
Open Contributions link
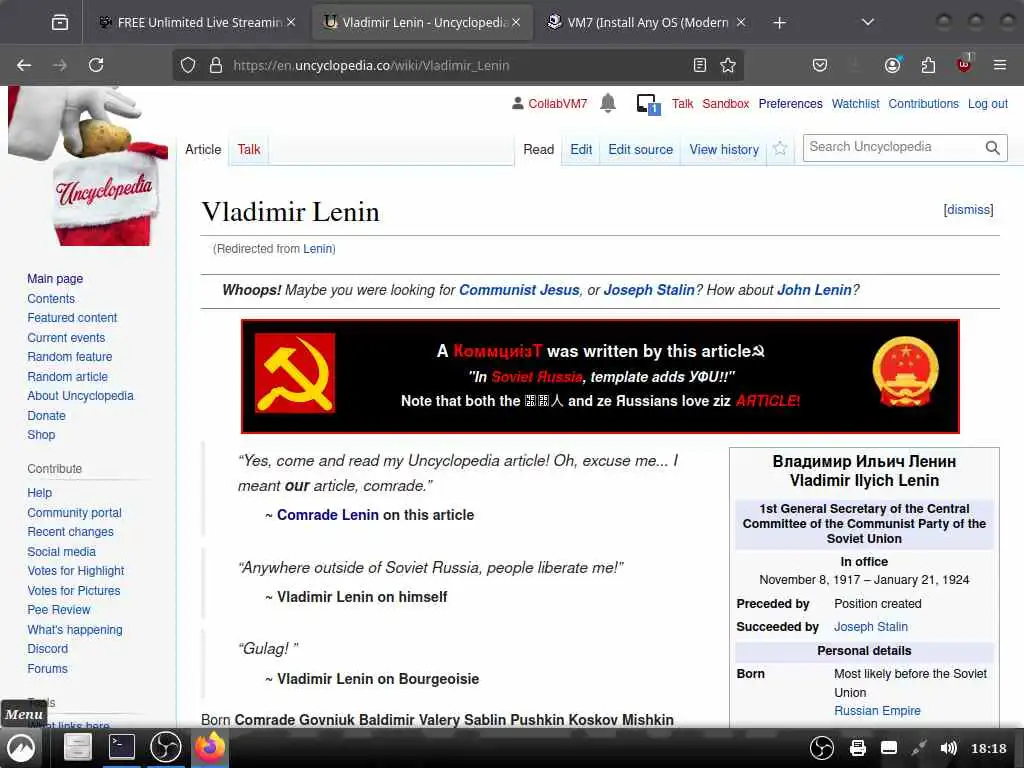point(923,104)
